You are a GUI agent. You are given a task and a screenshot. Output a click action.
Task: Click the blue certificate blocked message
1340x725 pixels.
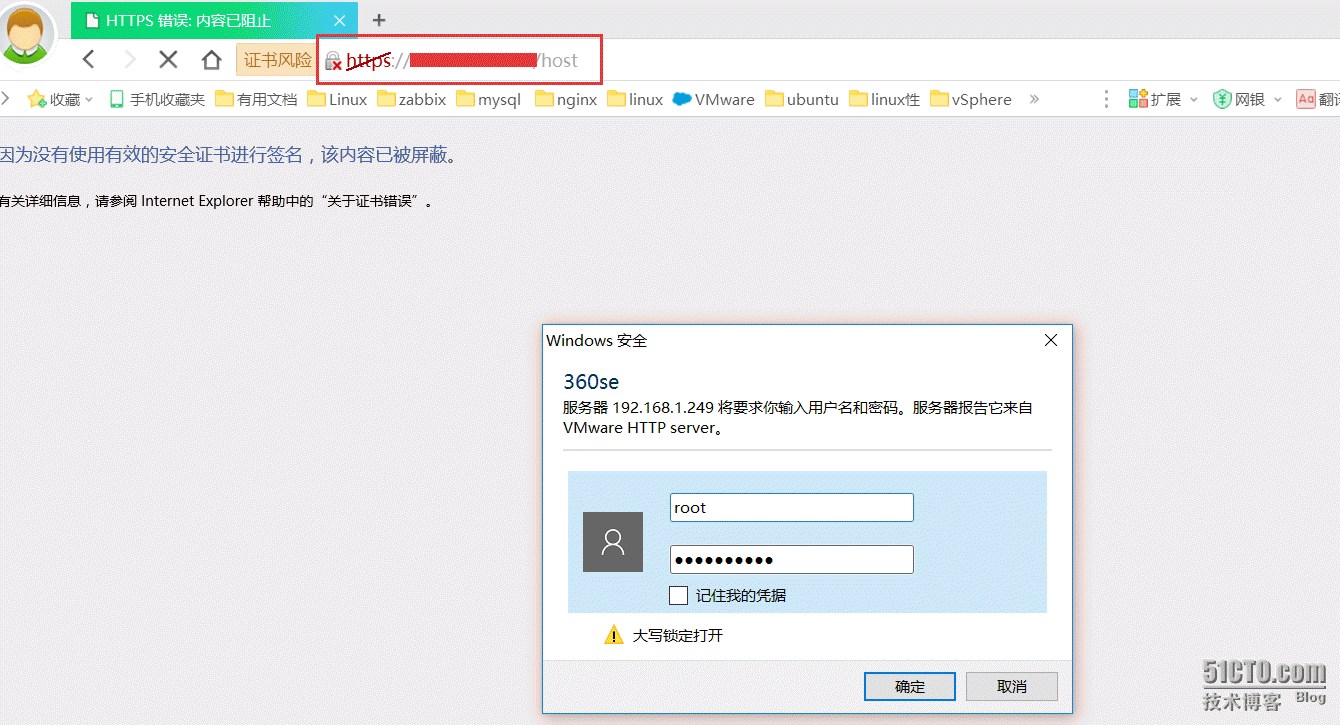click(x=229, y=155)
